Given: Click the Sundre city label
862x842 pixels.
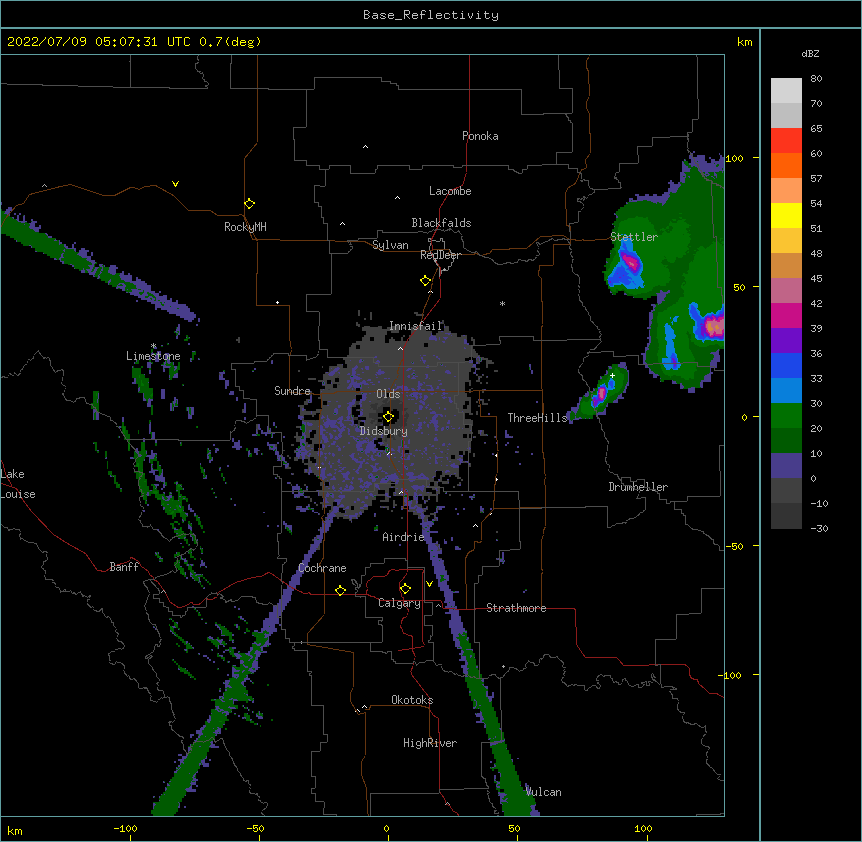Looking at the screenshot, I should click(x=292, y=391).
